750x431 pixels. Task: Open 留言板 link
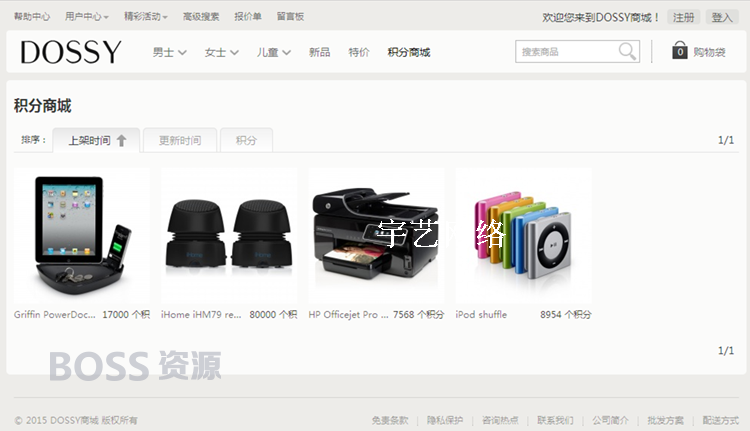pyautogui.click(x=290, y=17)
